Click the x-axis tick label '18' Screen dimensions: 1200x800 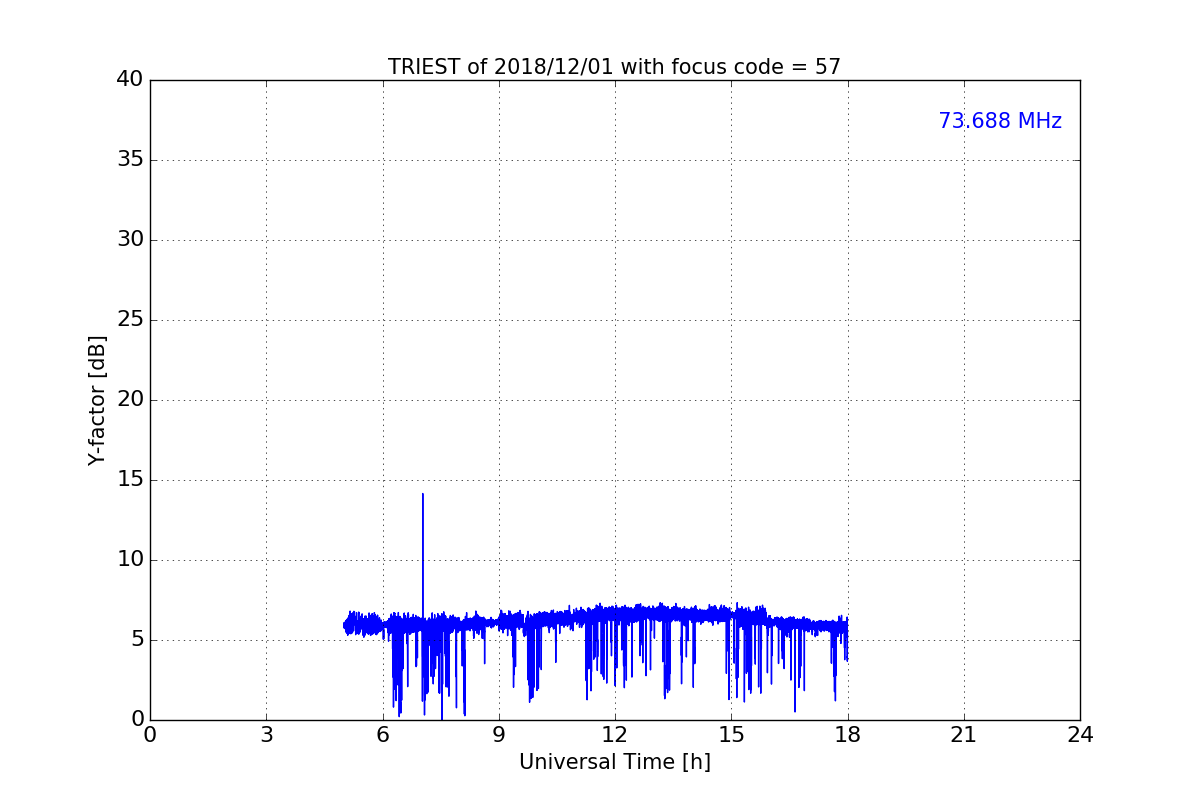848,735
